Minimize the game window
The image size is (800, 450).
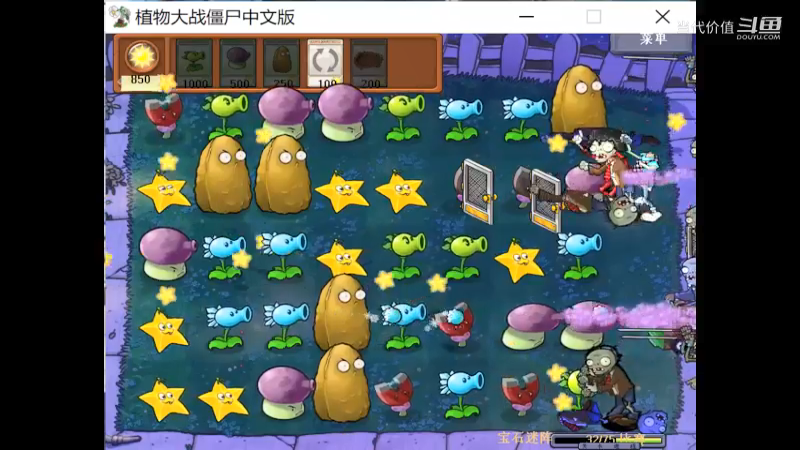click(x=526, y=17)
